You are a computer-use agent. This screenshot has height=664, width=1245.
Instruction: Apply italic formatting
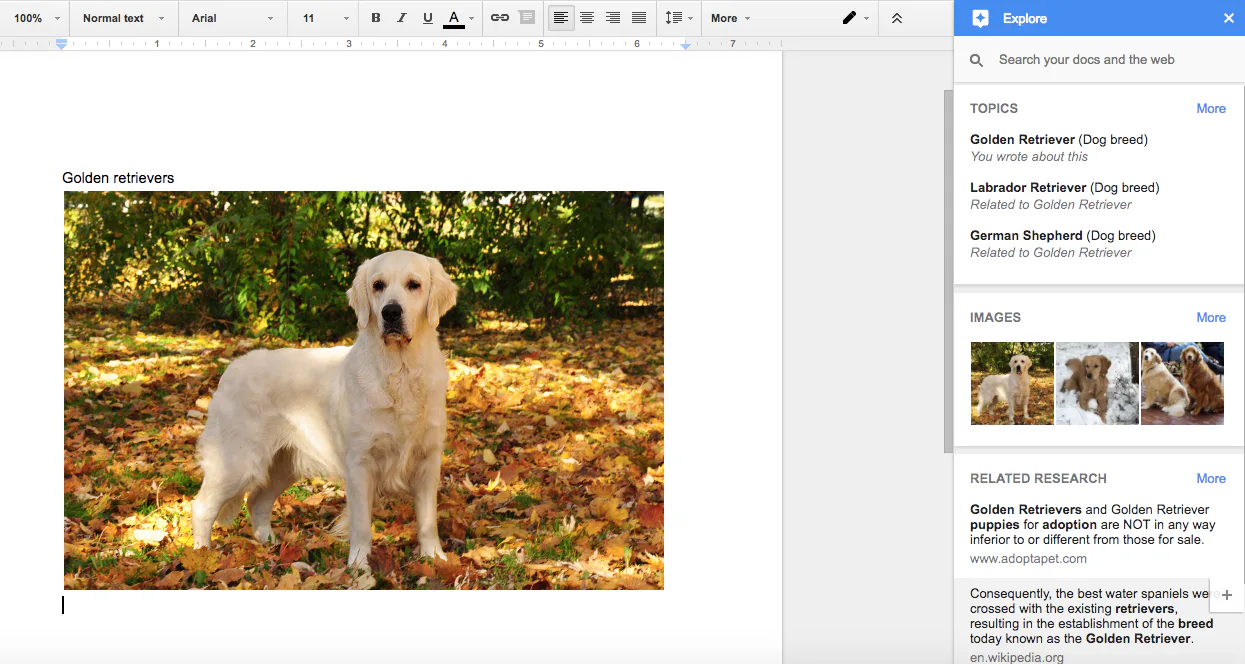click(401, 18)
